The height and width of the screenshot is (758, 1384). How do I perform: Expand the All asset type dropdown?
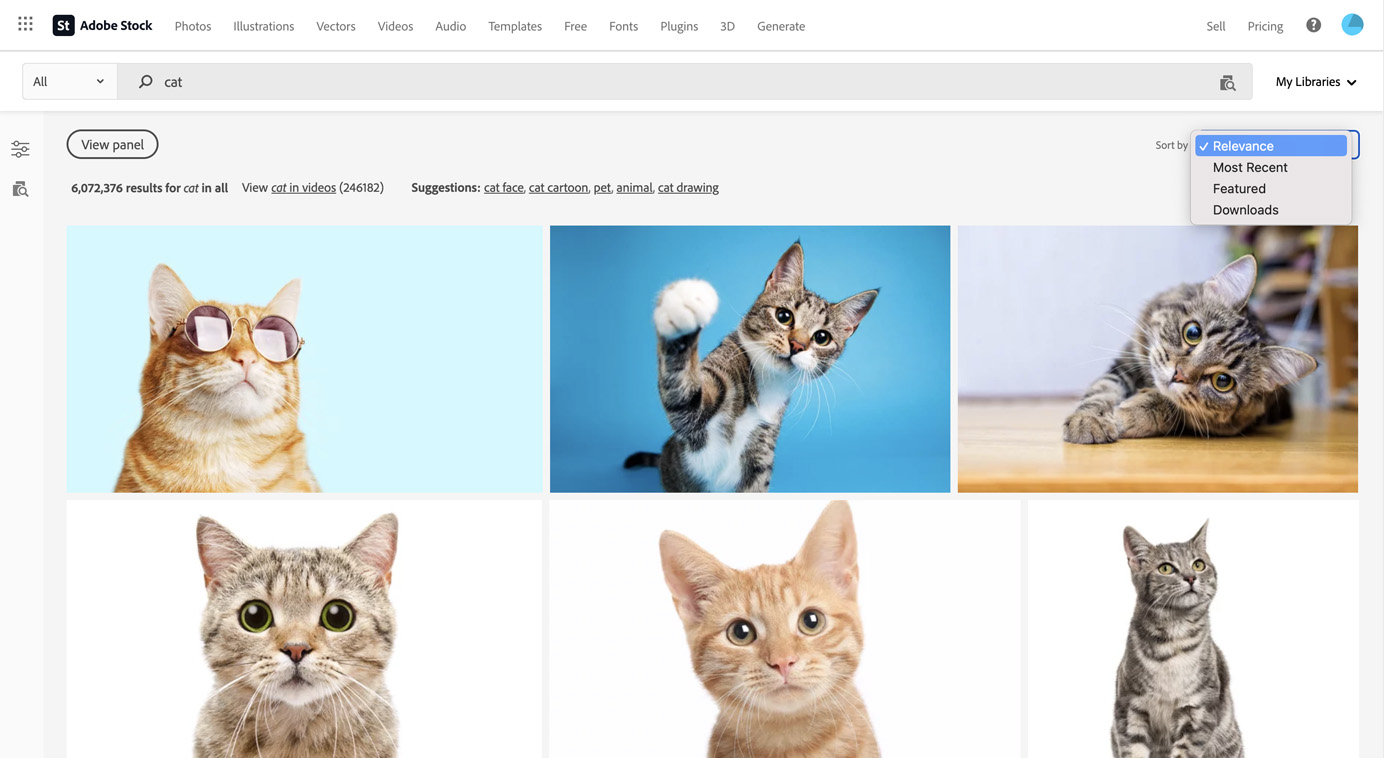tap(69, 82)
